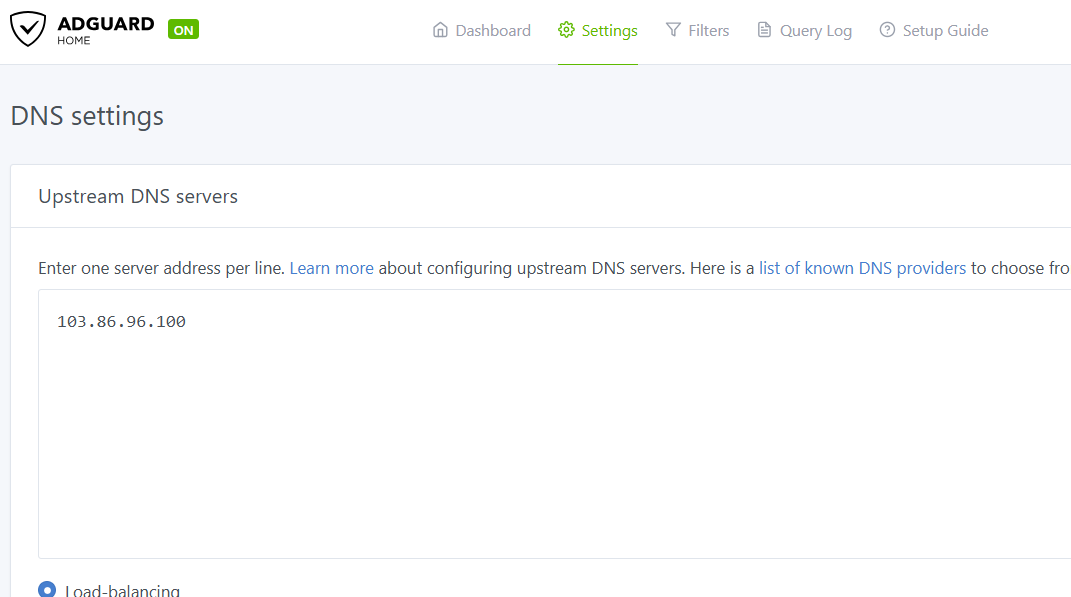Viewport: 1071px width, 597px height.
Task: Select the Load-balancing radio button
Action: click(x=47, y=590)
